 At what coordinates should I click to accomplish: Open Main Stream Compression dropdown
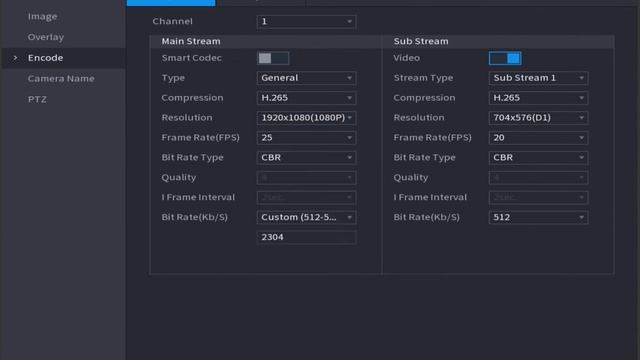pyautogui.click(x=306, y=98)
